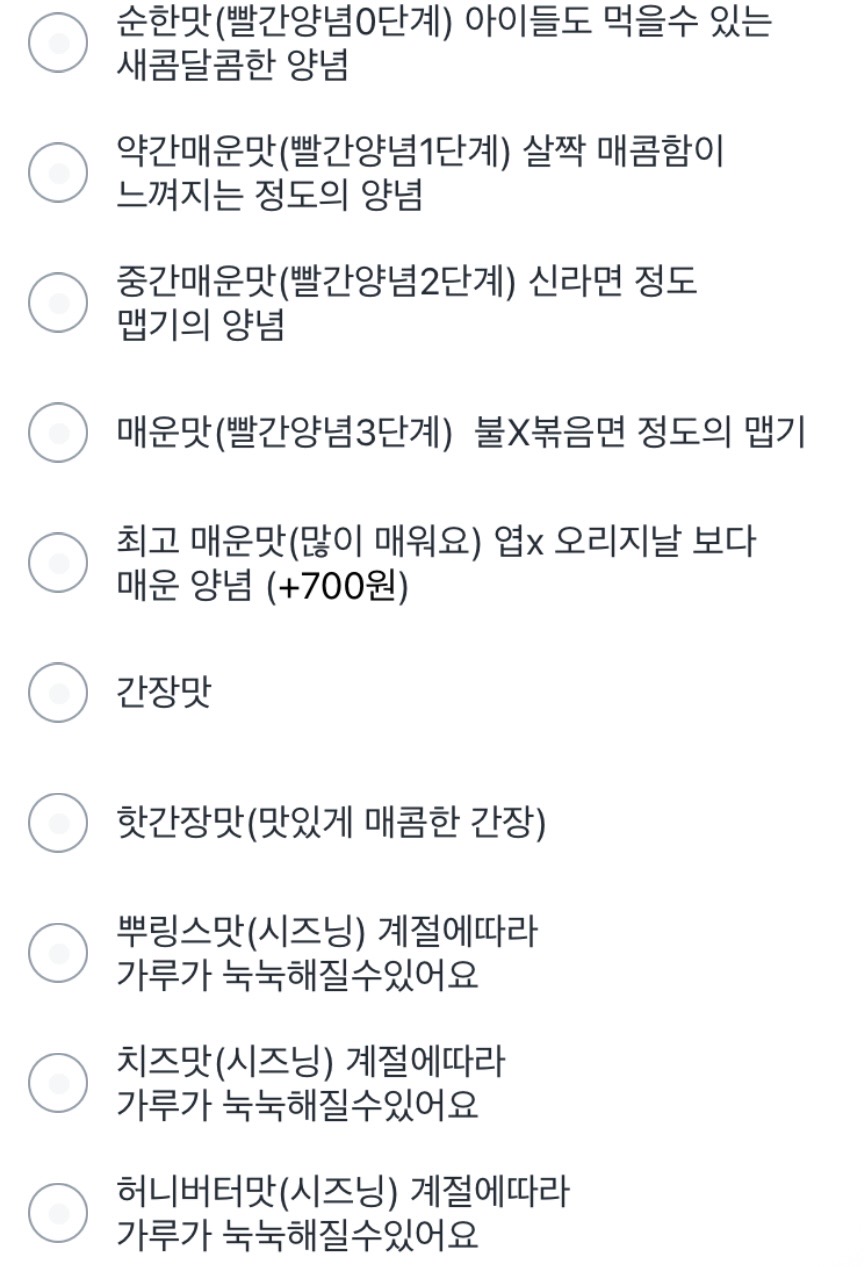This screenshot has width=864, height=1267.
Task: Select the 뿌링스맛(시즈닝) radio button
Action: [58, 952]
